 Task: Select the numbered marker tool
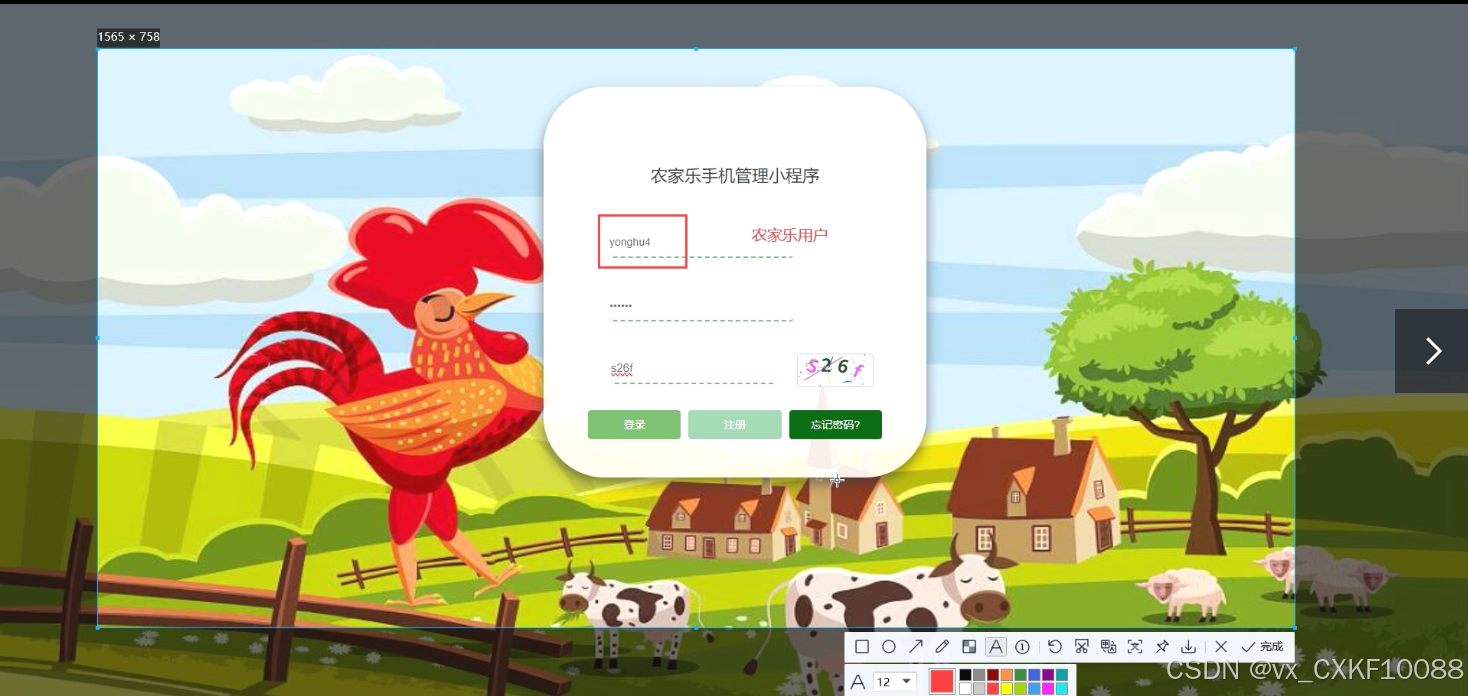pyautogui.click(x=1022, y=647)
